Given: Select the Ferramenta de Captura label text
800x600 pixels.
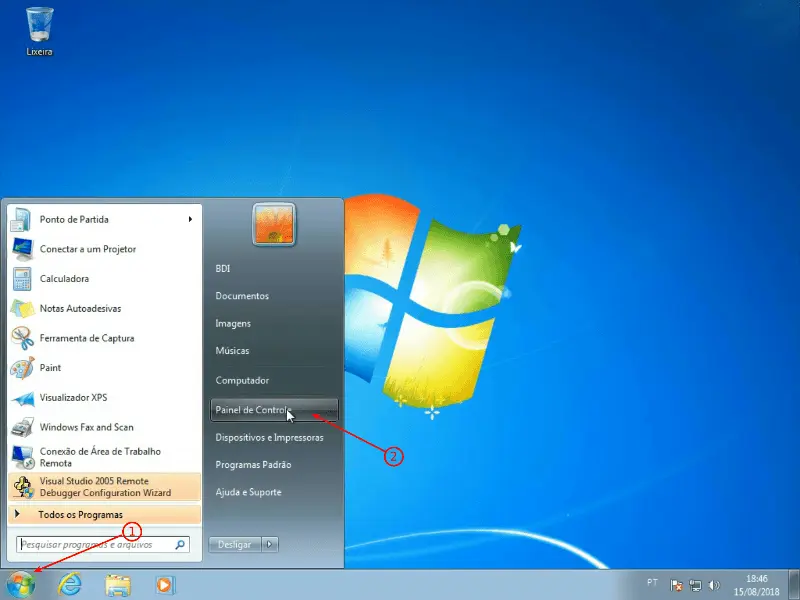Looking at the screenshot, I should (x=87, y=338).
